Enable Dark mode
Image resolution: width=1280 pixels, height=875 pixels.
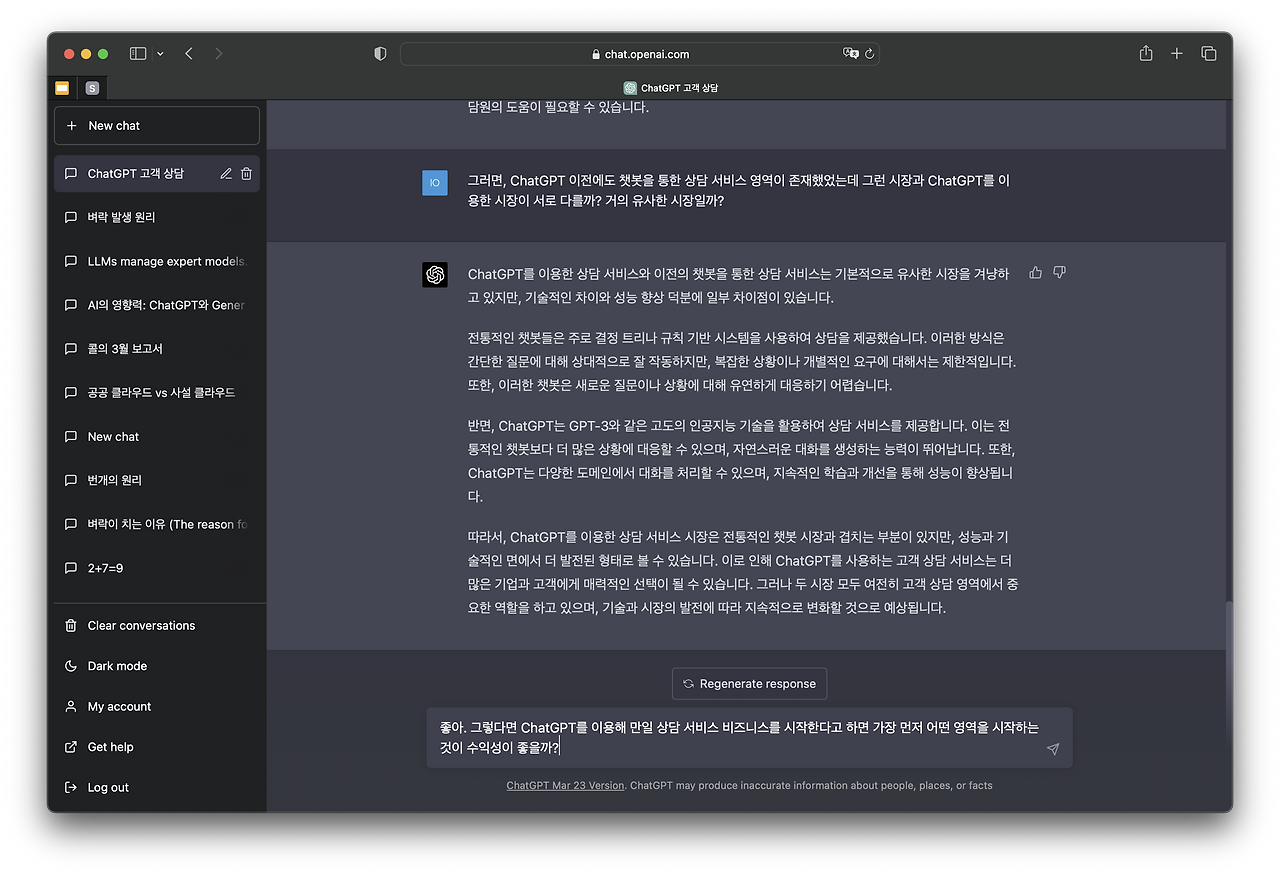[116, 665]
